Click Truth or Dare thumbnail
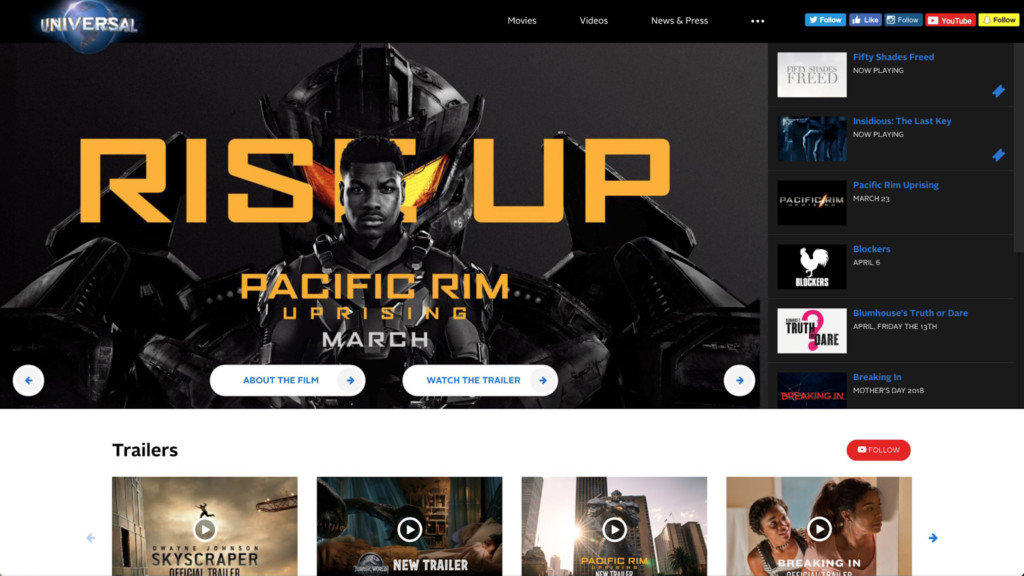Screen dimensions: 1024x576 click(812, 331)
